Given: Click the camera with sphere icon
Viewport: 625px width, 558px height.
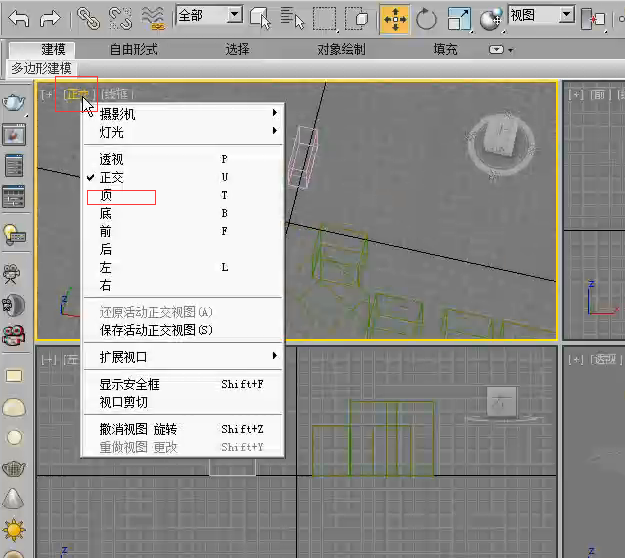Looking at the screenshot, I should coord(14,305).
